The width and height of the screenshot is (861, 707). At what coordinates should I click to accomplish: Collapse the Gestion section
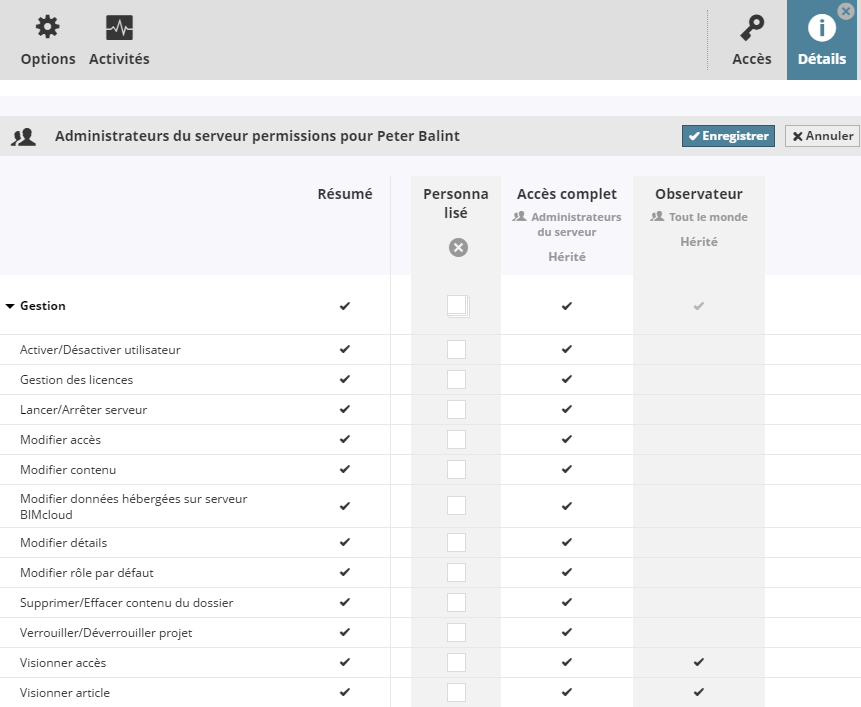pos(10,306)
